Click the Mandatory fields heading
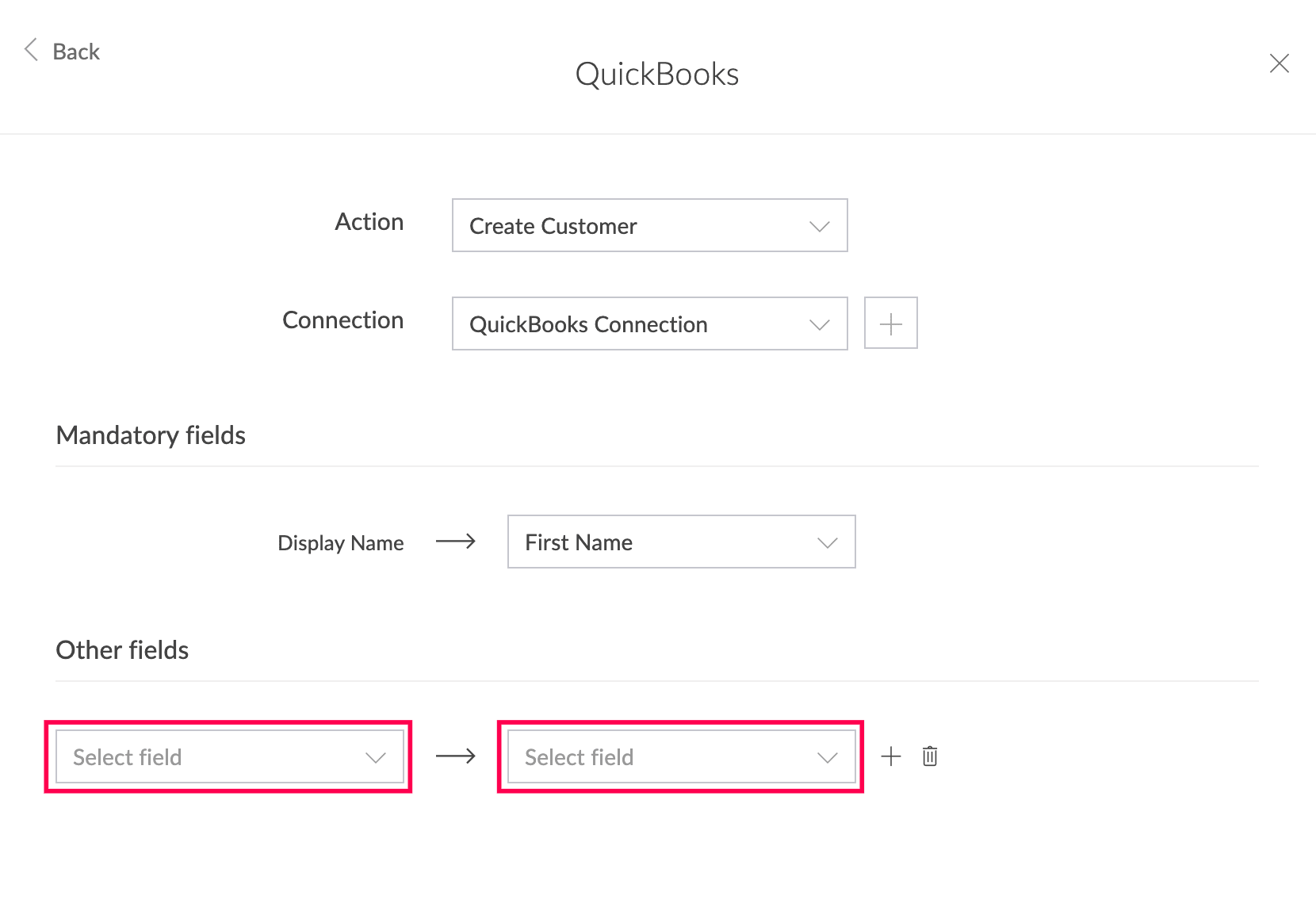The width and height of the screenshot is (1316, 915). (151, 435)
